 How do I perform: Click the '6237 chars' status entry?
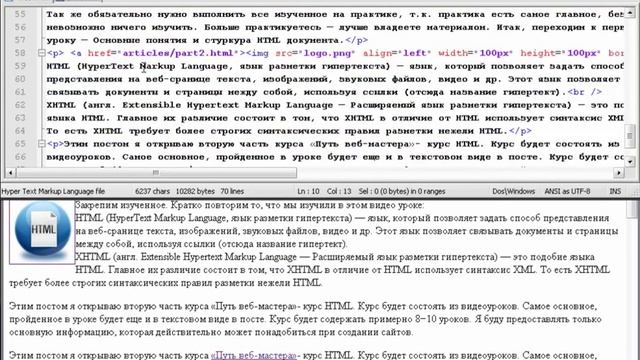[152, 191]
